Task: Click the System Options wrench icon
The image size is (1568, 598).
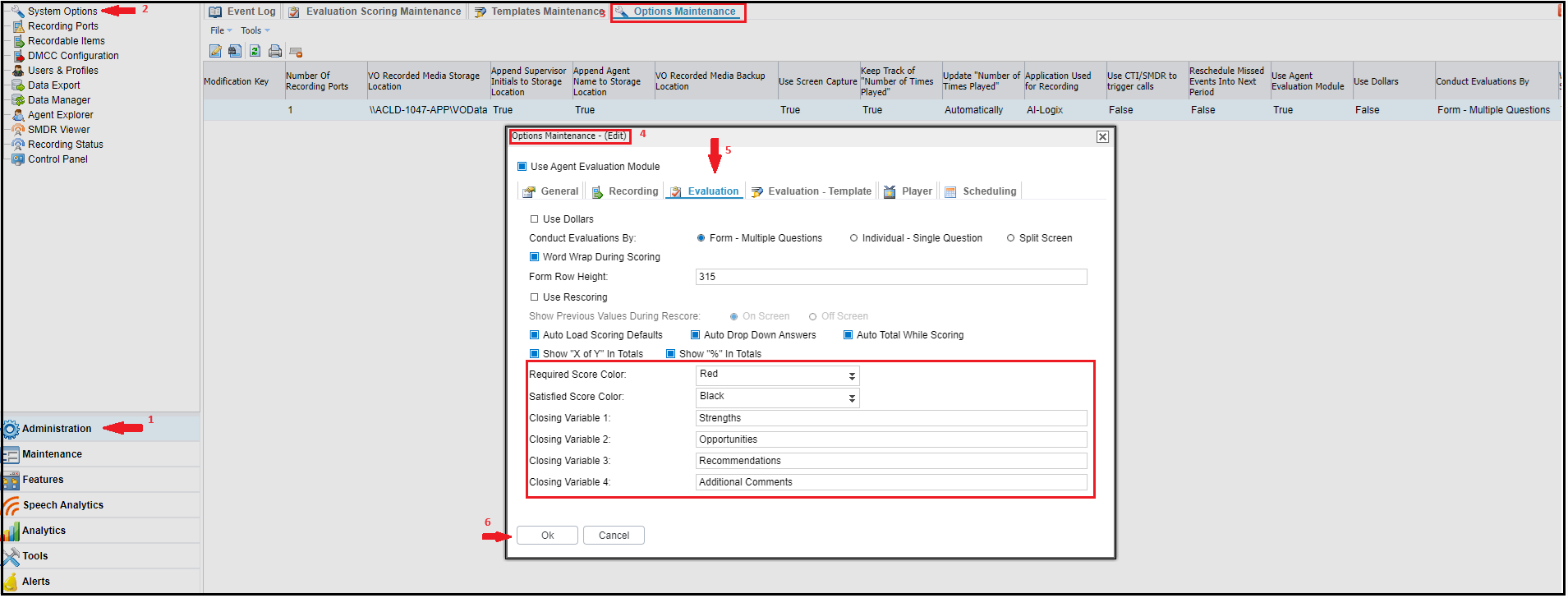Action: 18,11
